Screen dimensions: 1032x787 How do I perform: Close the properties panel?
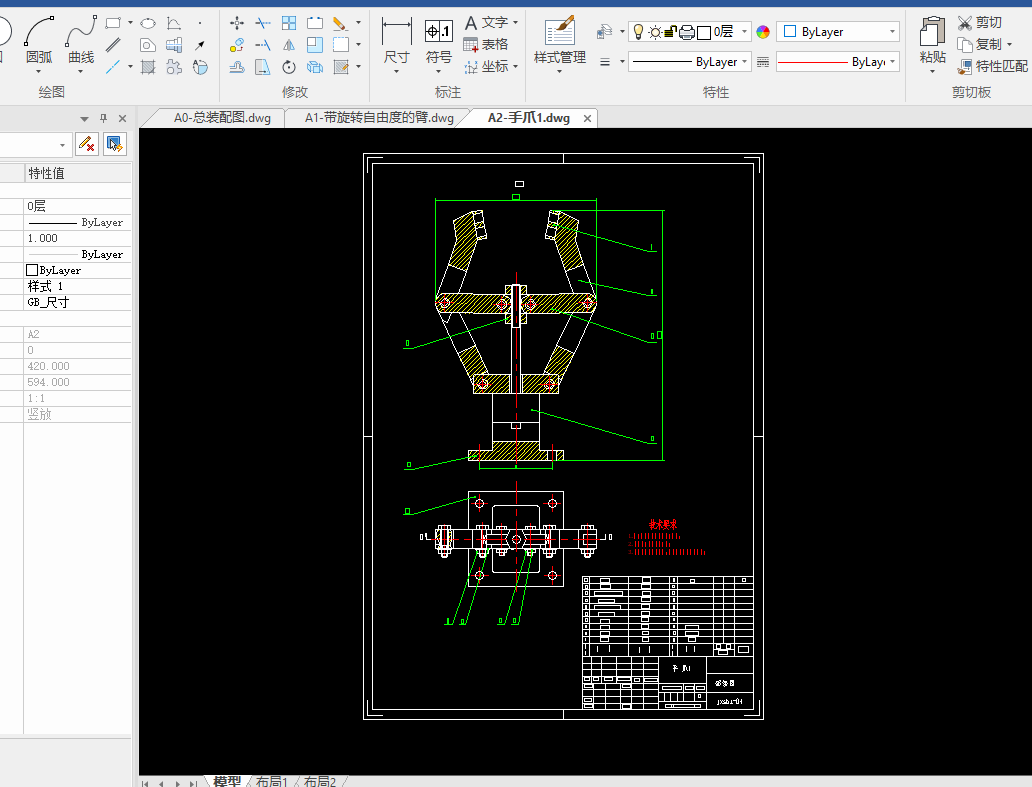(122, 118)
